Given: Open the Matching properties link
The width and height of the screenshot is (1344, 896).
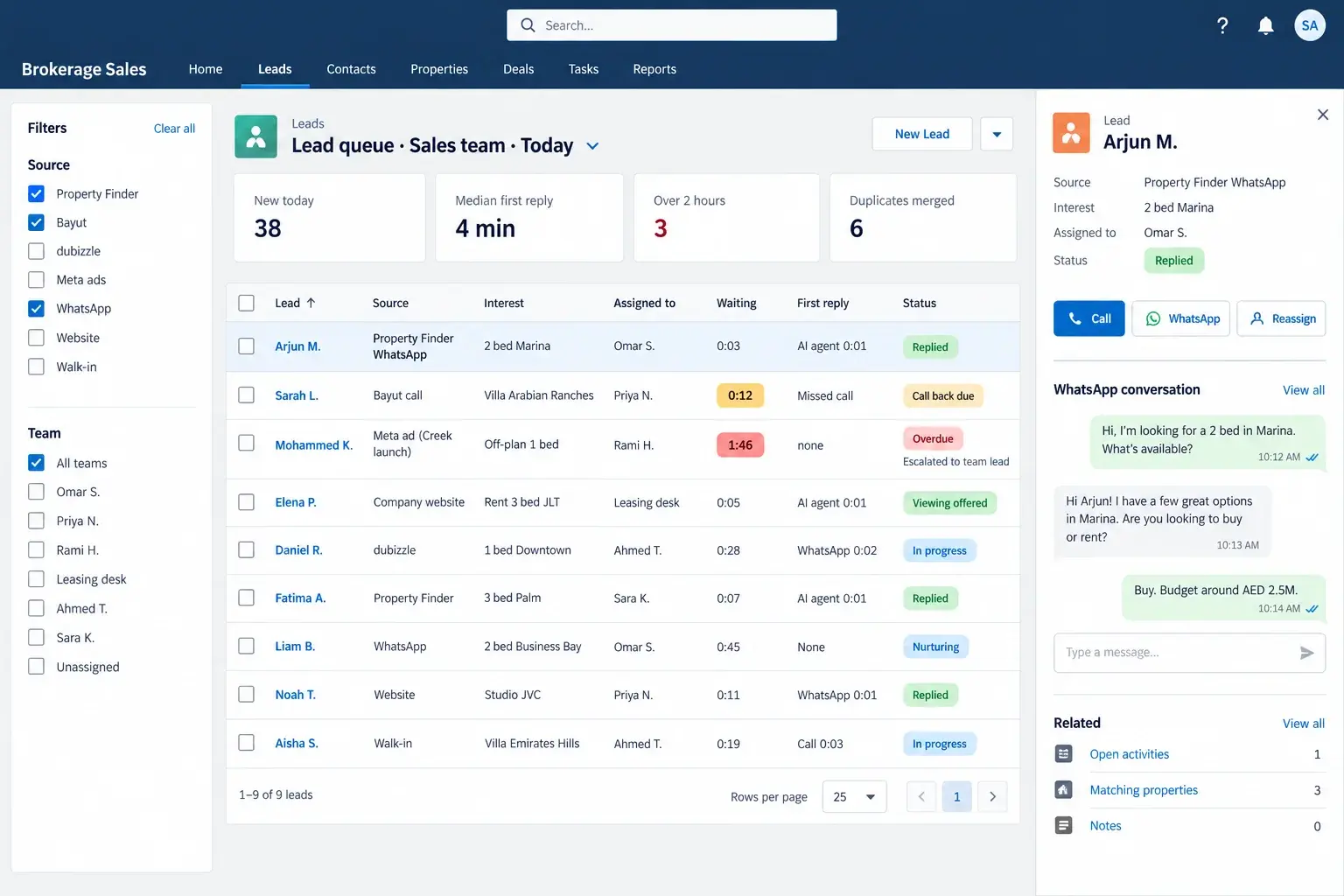Looking at the screenshot, I should click(1144, 790).
